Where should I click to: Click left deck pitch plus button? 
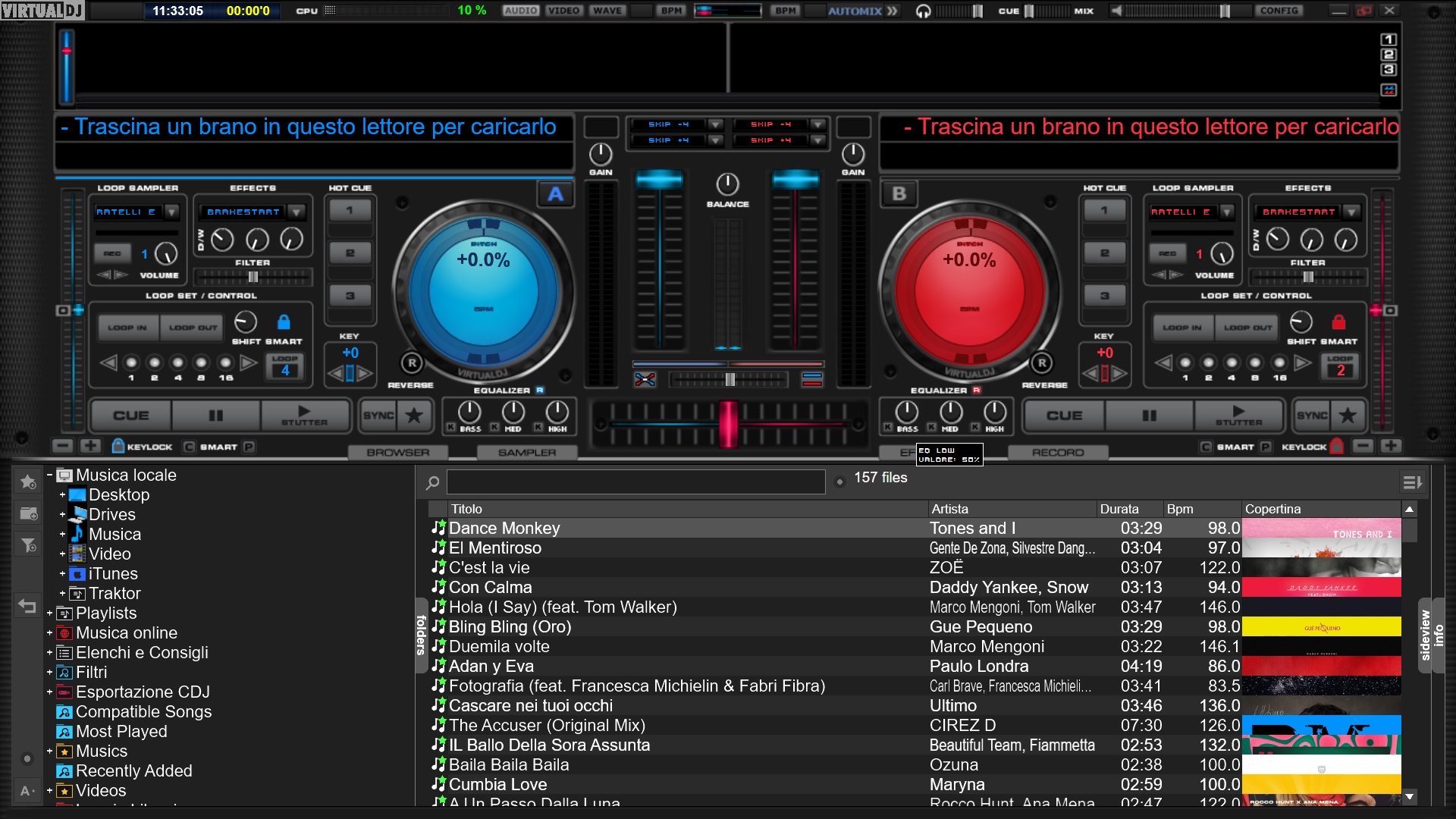coord(90,446)
